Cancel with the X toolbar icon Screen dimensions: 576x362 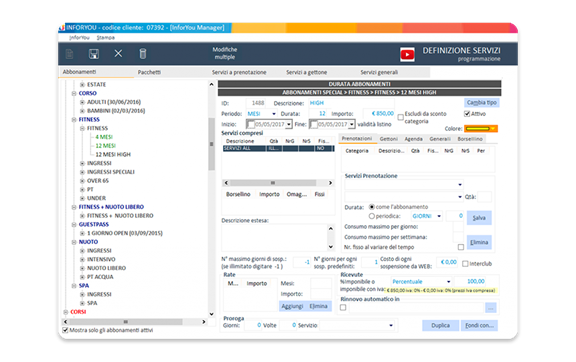118,54
